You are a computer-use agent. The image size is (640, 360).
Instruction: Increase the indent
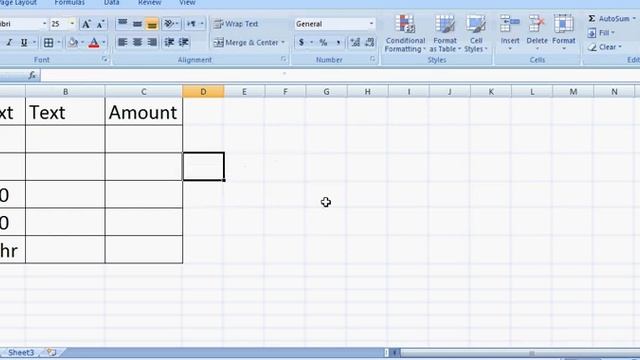pos(184,42)
